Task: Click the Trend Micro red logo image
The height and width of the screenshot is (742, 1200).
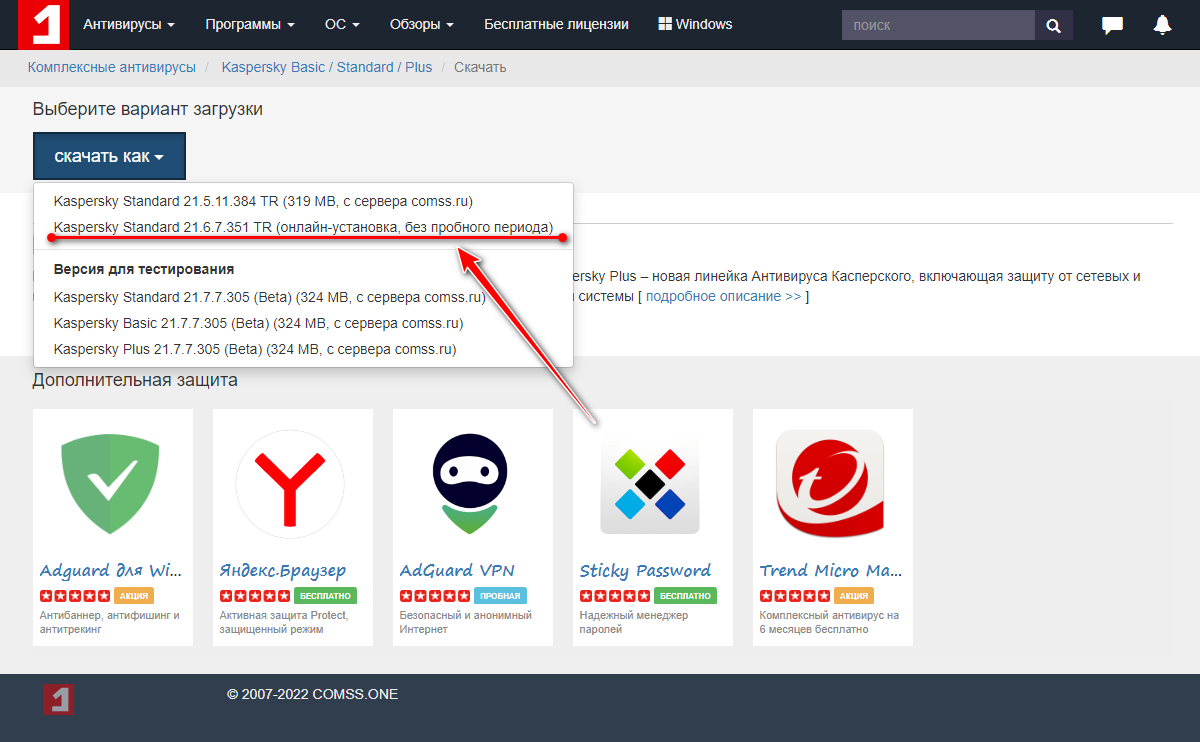Action: (830, 484)
